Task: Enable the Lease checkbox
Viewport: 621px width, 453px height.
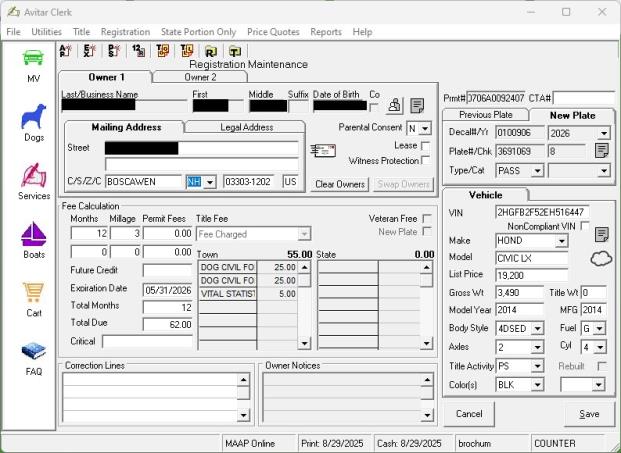Action: pos(425,146)
